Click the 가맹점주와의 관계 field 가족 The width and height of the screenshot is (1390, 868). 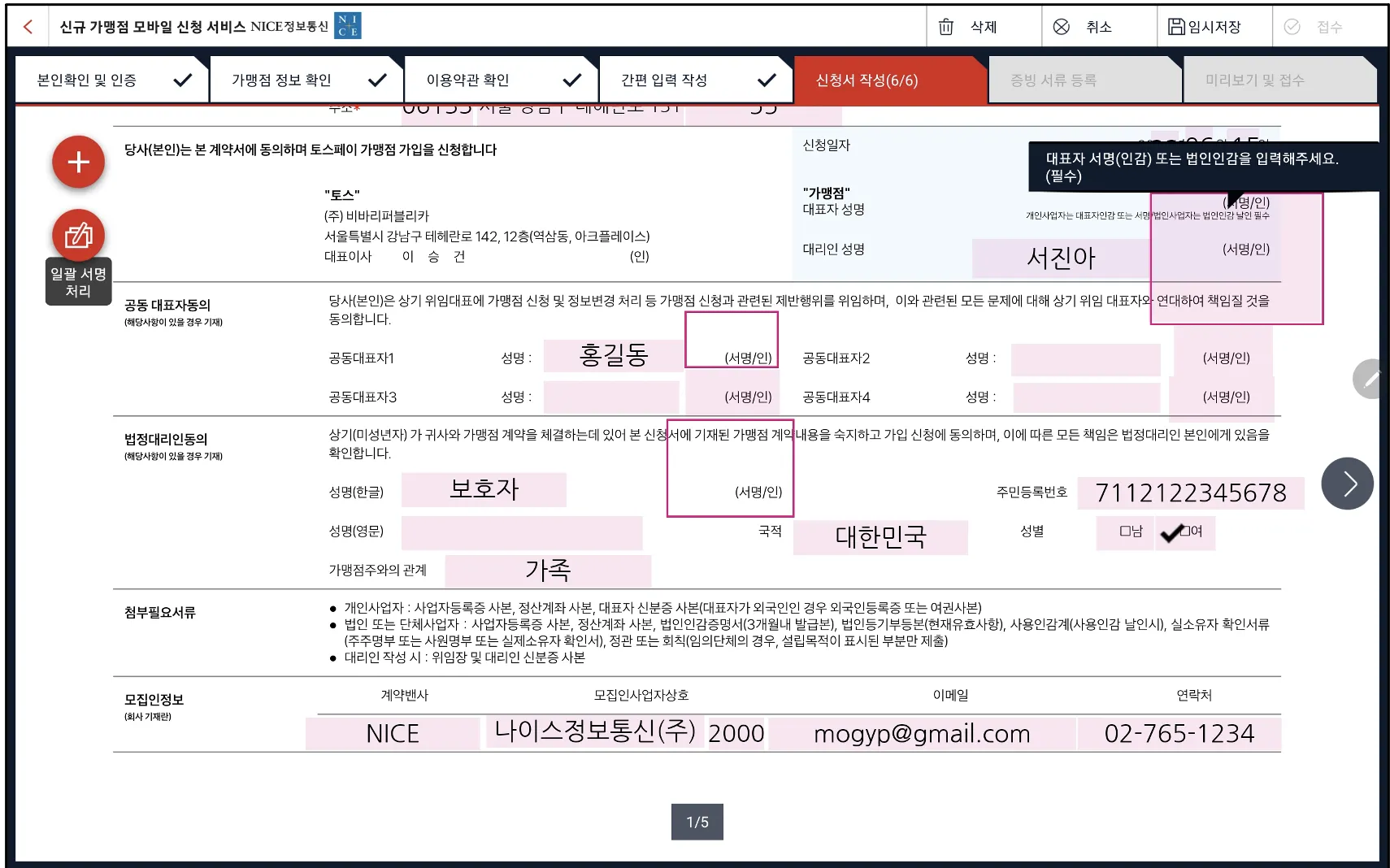coord(548,571)
